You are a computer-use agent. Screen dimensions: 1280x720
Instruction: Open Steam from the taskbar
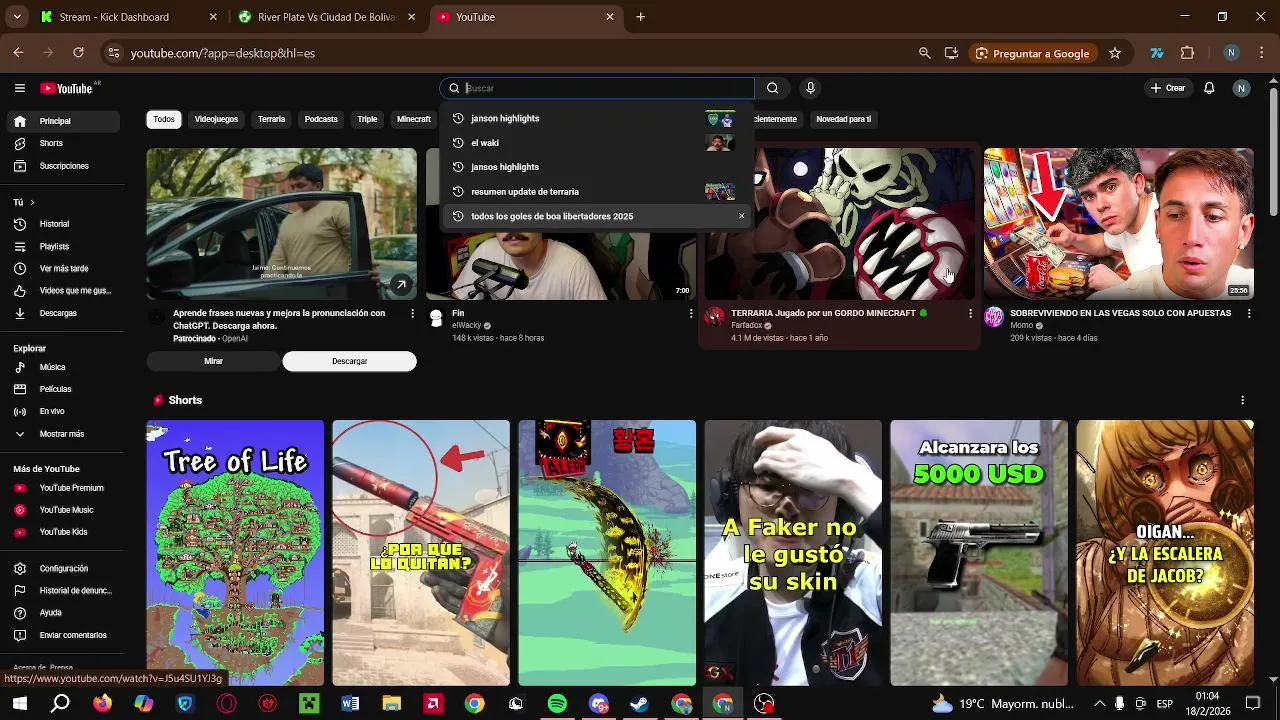(x=640, y=704)
